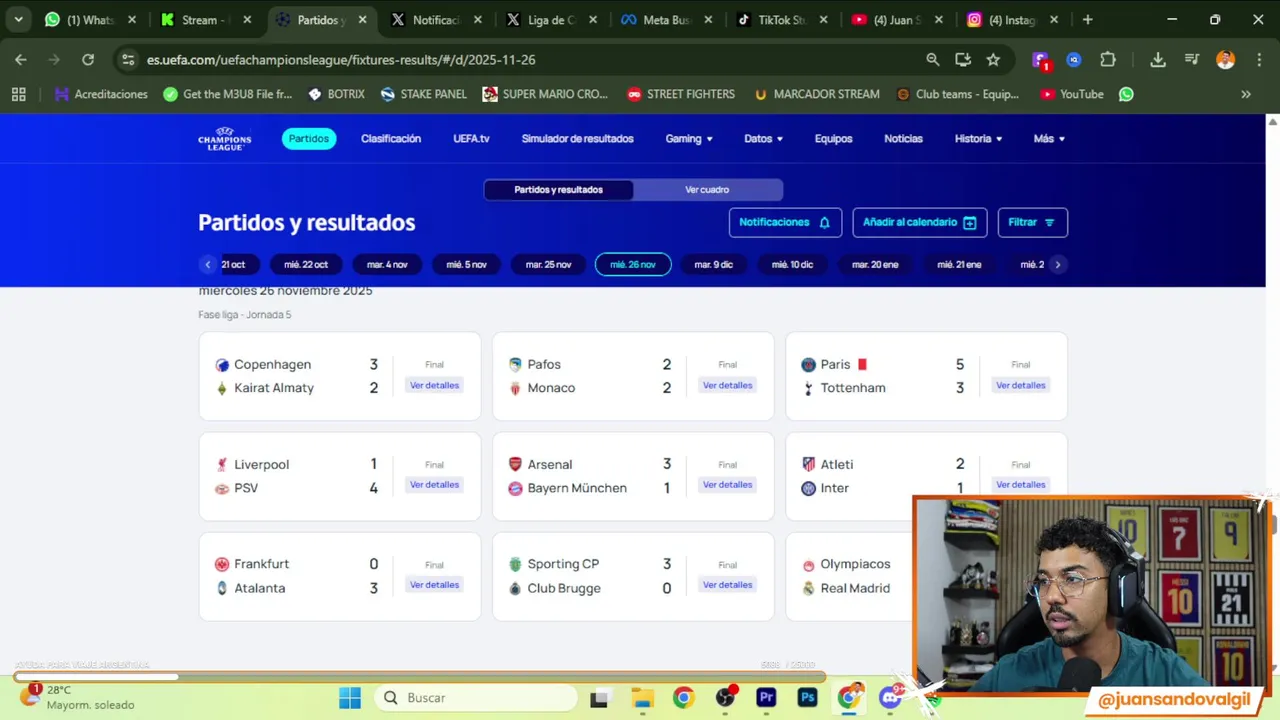Open the YouTube bookmark

[x=1071, y=94]
